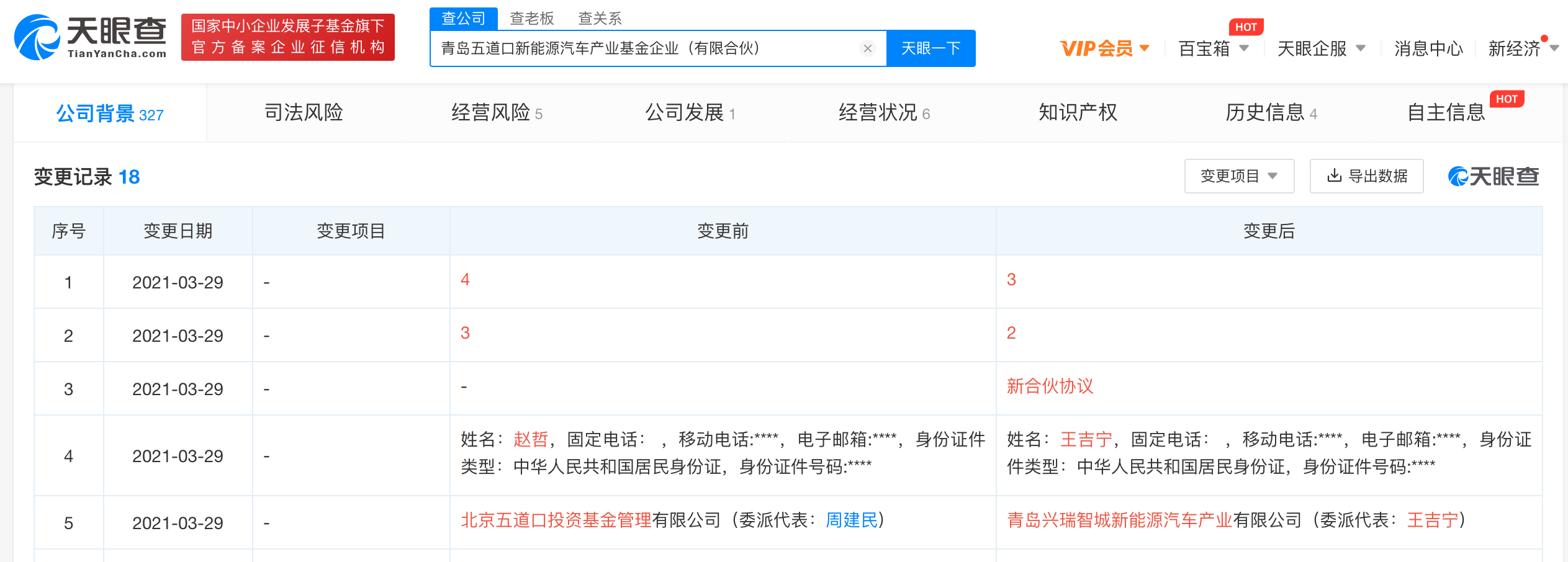1568x562 pixels.
Task: Expand the 百宝箱 menu
Action: pyautogui.click(x=1214, y=48)
